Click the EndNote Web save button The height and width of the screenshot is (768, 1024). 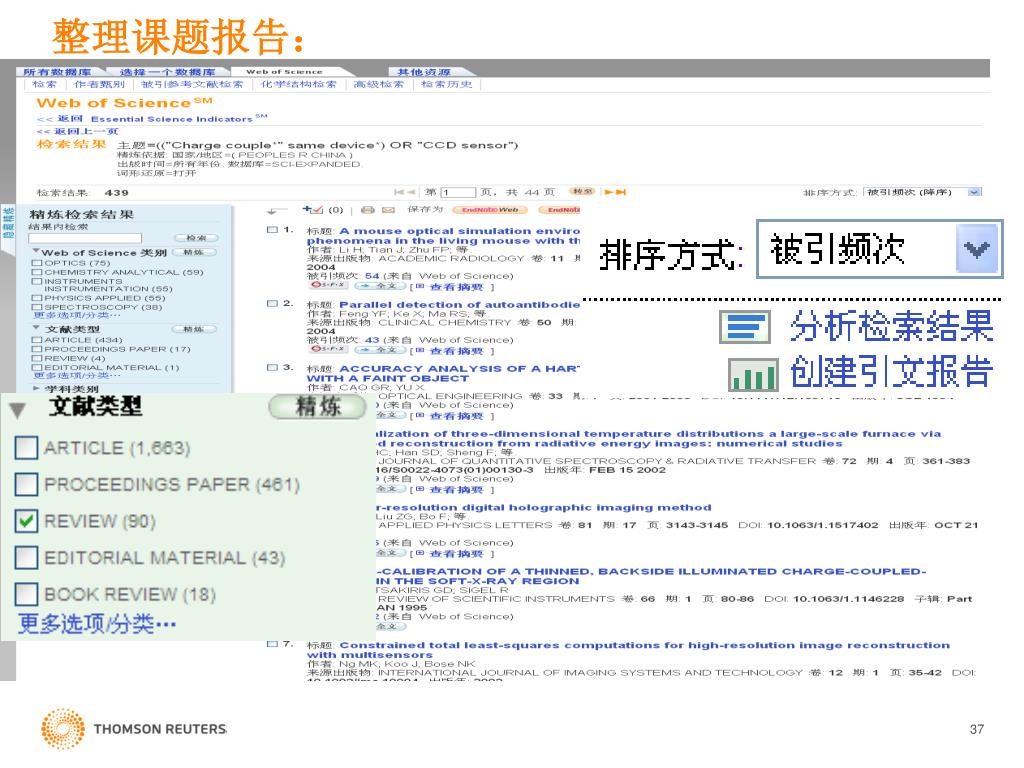[490, 210]
